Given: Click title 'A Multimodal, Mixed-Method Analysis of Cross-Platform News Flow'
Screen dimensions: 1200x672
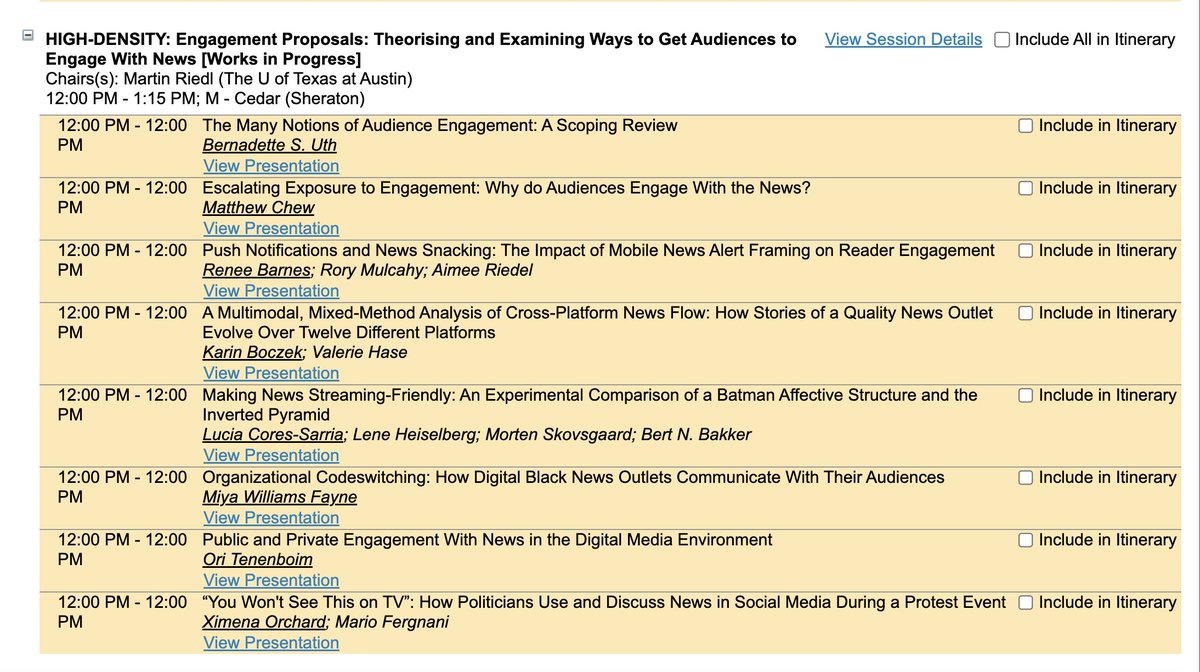Looking at the screenshot, I should pos(598,322).
